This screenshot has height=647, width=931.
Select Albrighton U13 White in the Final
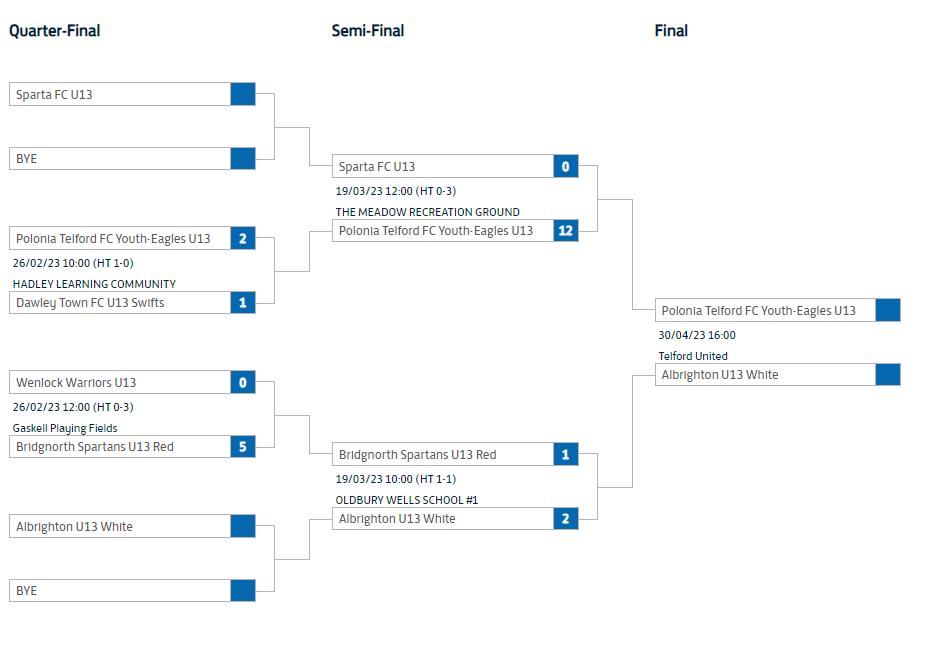(x=720, y=375)
